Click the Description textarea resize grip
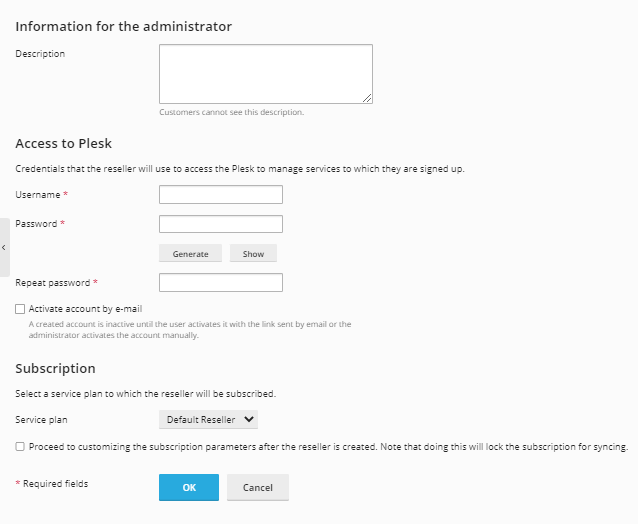Screen dimensions: 638x524 367,98
